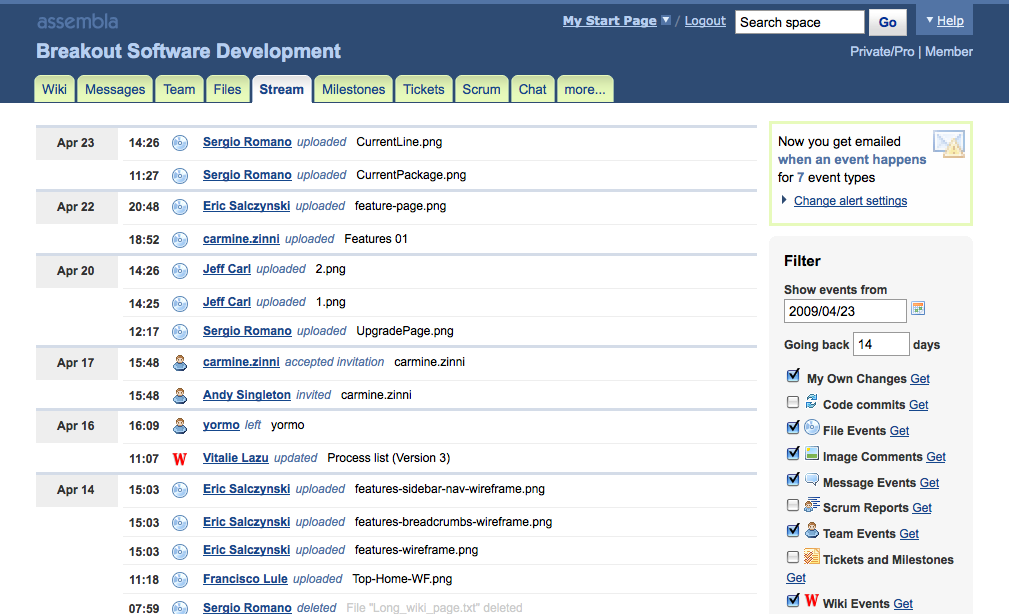Viewport: 1009px width, 614px height.
Task: Click the file icon next to Features 01 upload
Action: click(180, 240)
